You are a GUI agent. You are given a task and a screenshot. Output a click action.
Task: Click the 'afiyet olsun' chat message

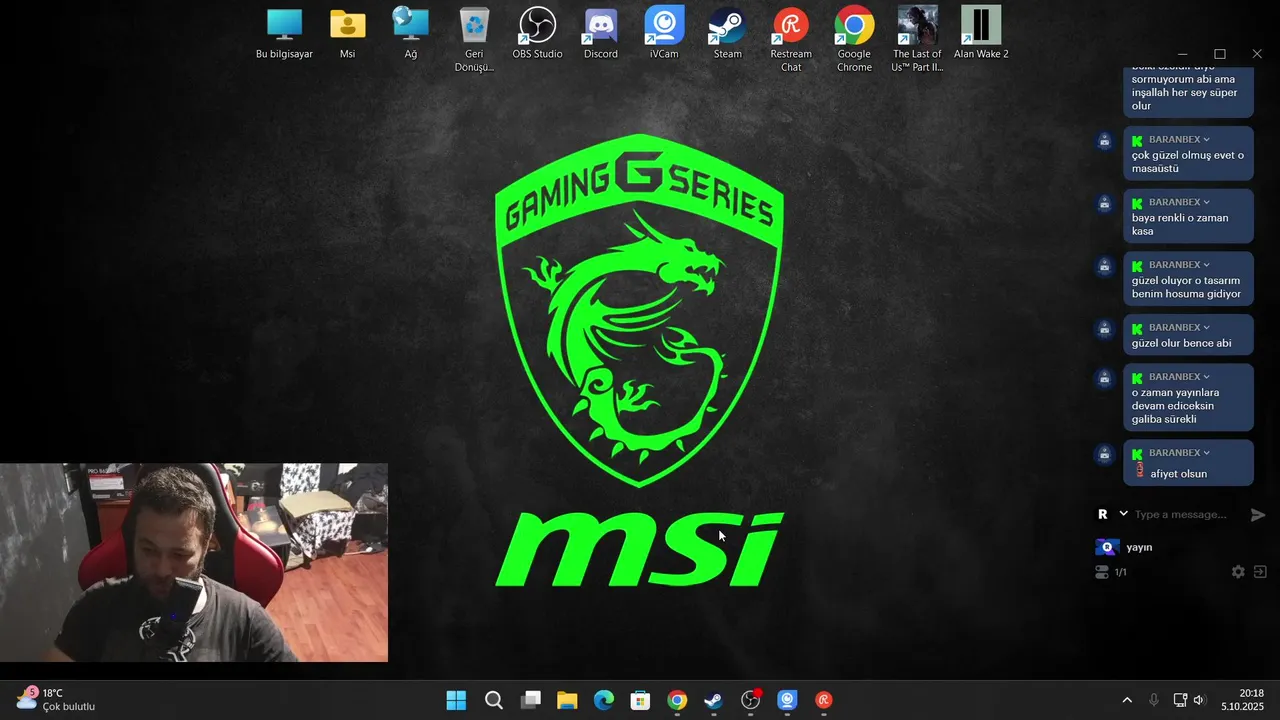pos(1188,463)
